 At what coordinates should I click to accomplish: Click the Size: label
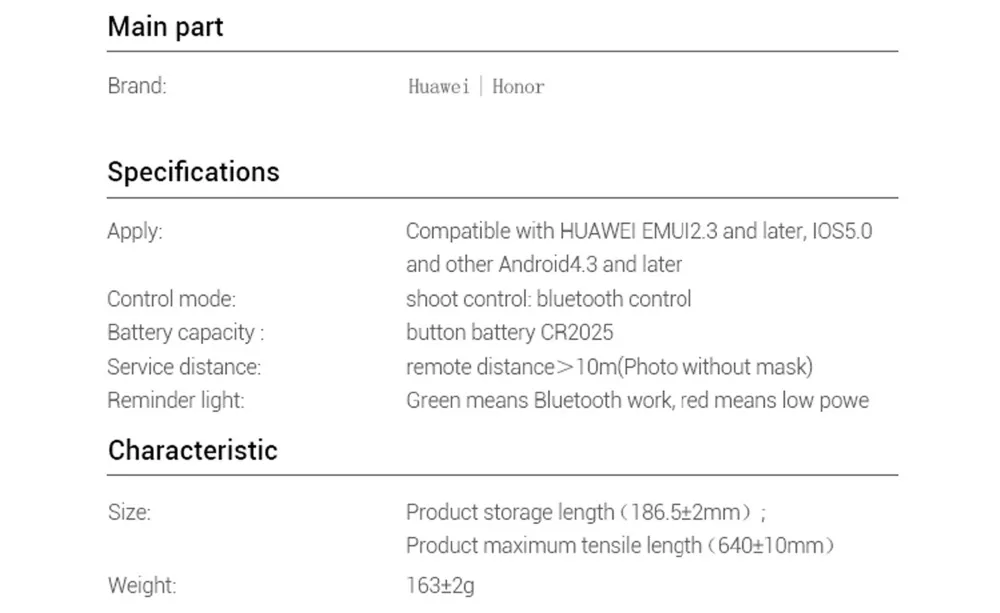[129, 512]
